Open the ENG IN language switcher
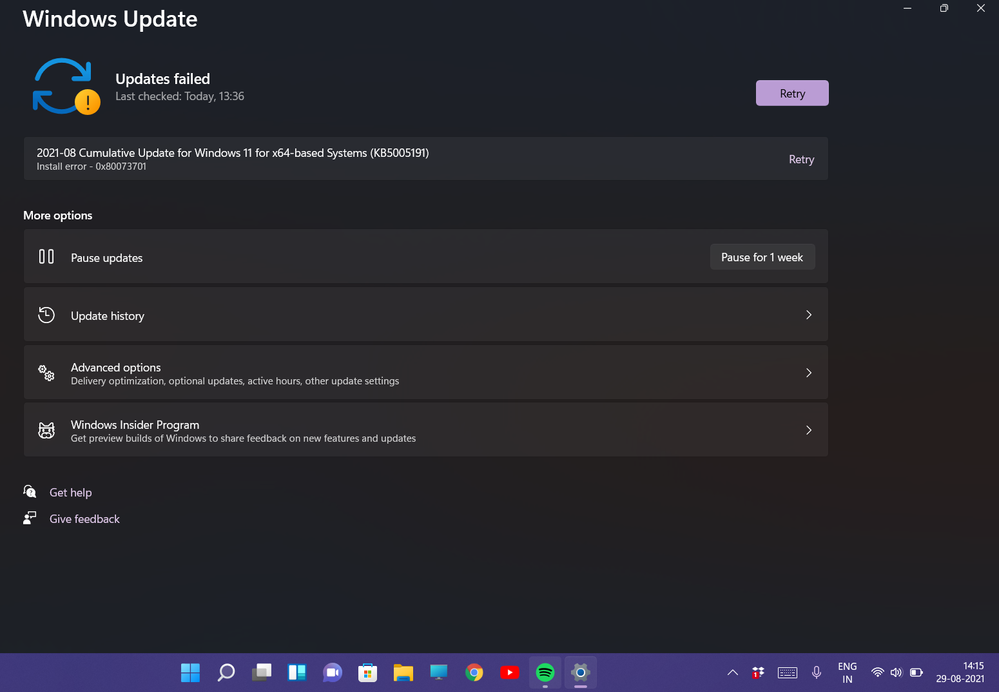 [x=847, y=672]
